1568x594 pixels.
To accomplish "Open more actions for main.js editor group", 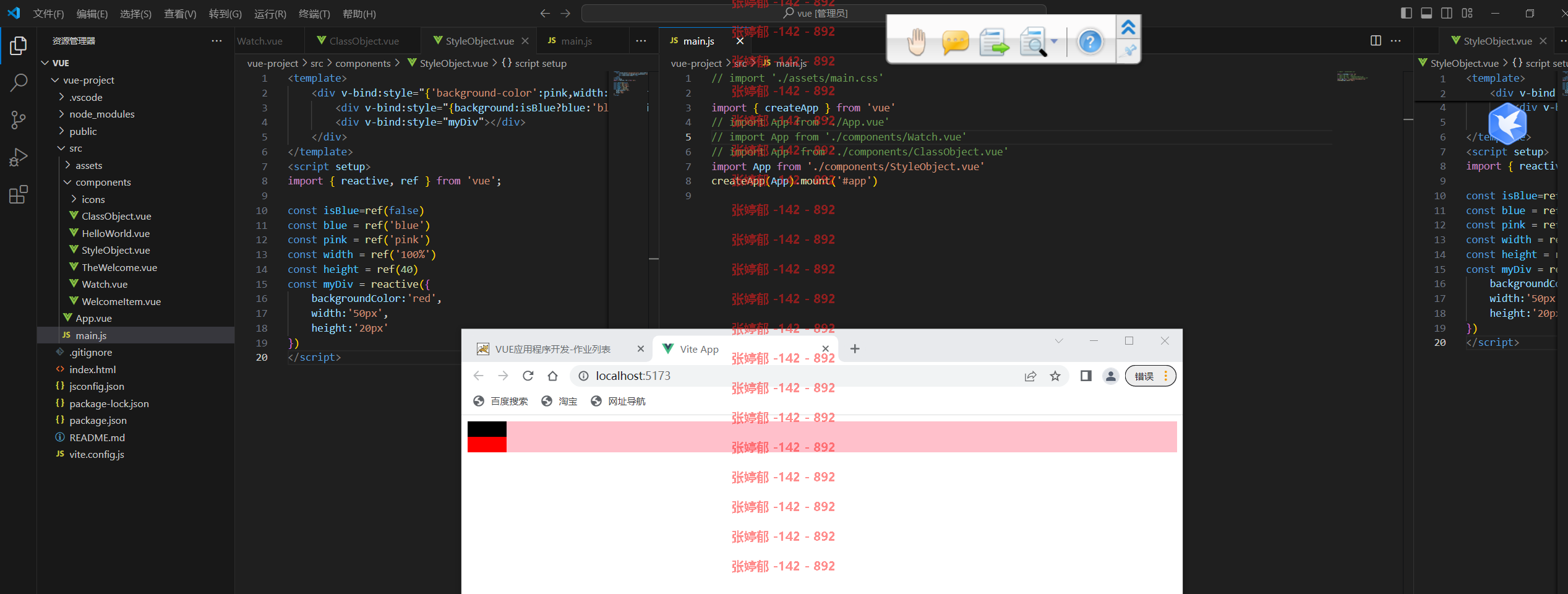I will pyautogui.click(x=1396, y=41).
